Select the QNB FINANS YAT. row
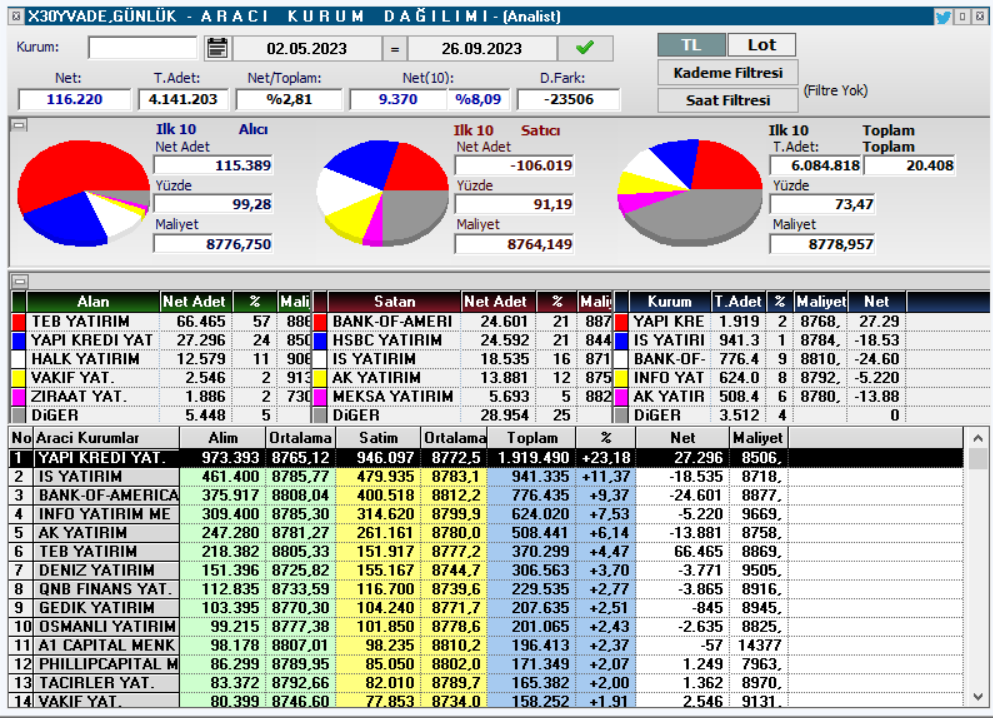The image size is (993, 718). [x=486, y=589]
